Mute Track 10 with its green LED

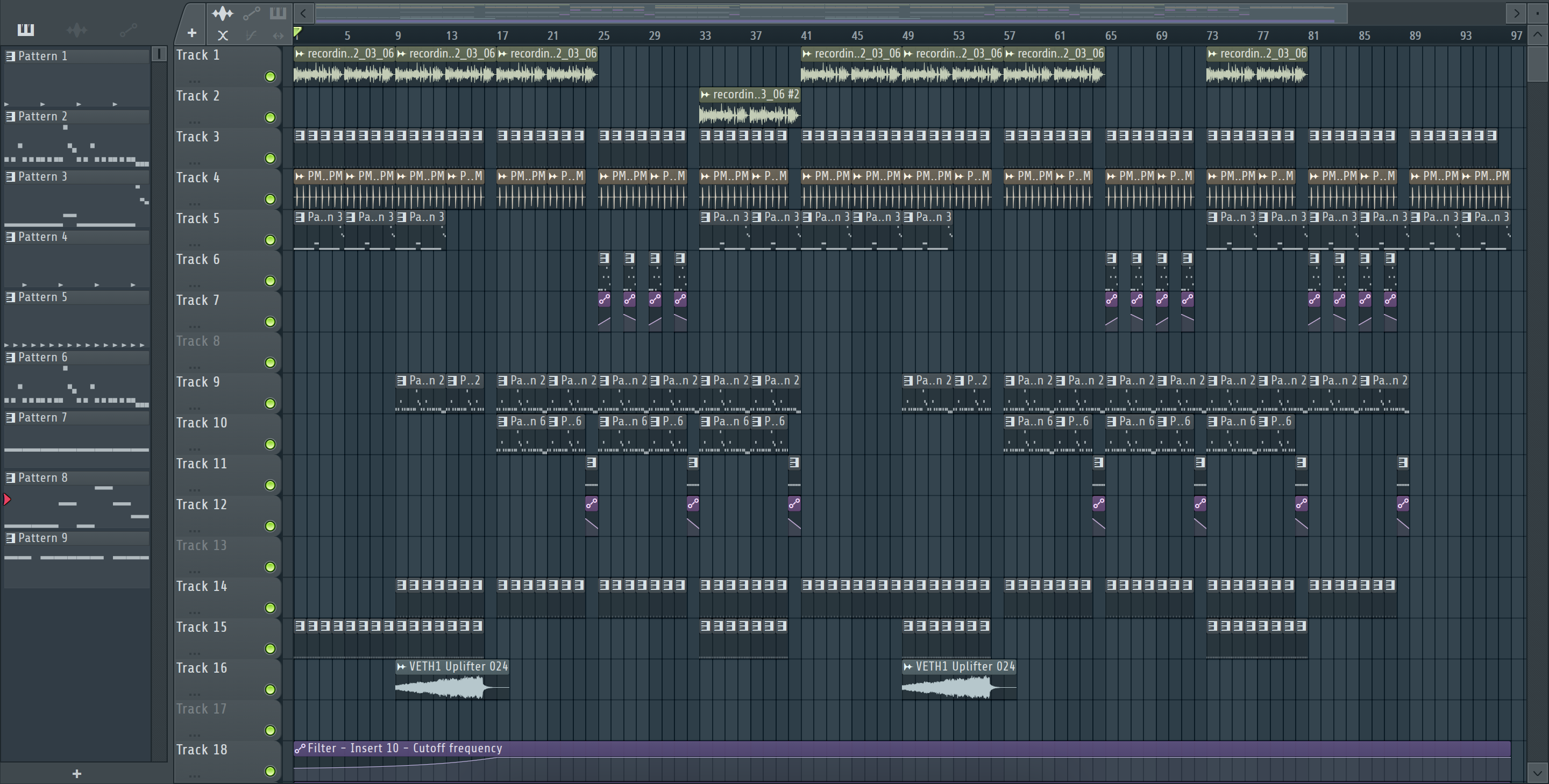point(271,444)
